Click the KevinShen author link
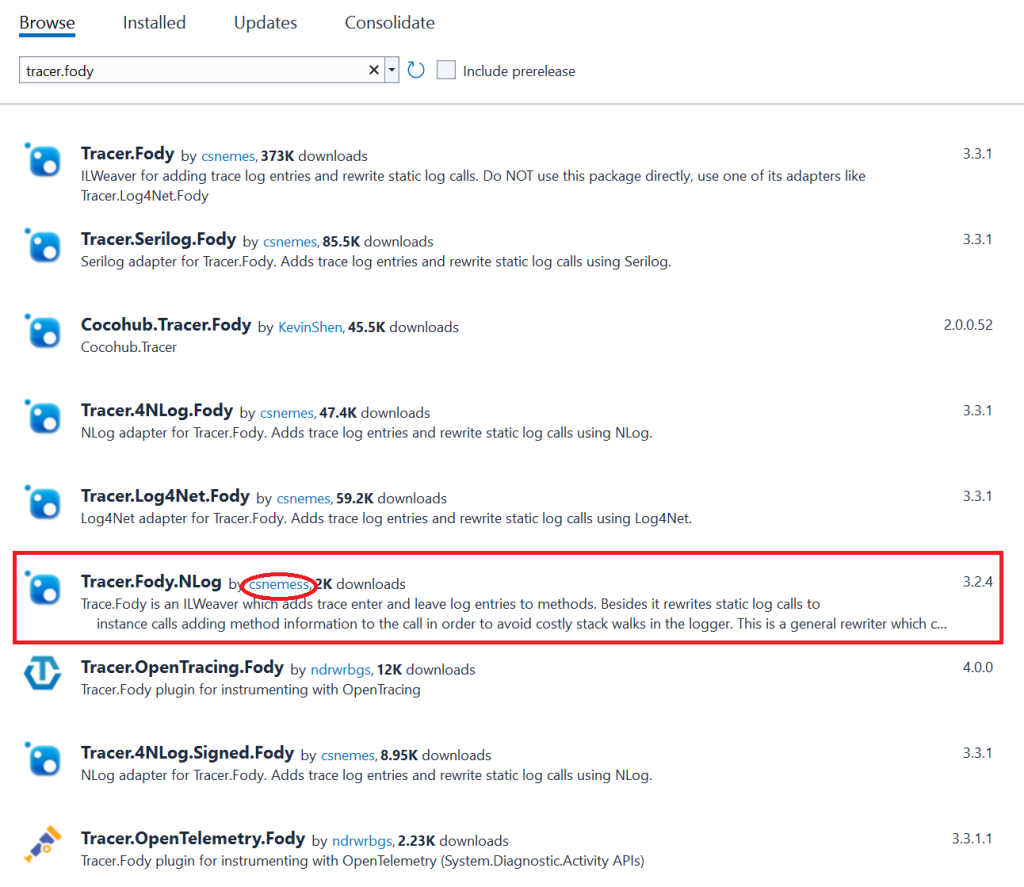The image size is (1024, 887). (310, 327)
